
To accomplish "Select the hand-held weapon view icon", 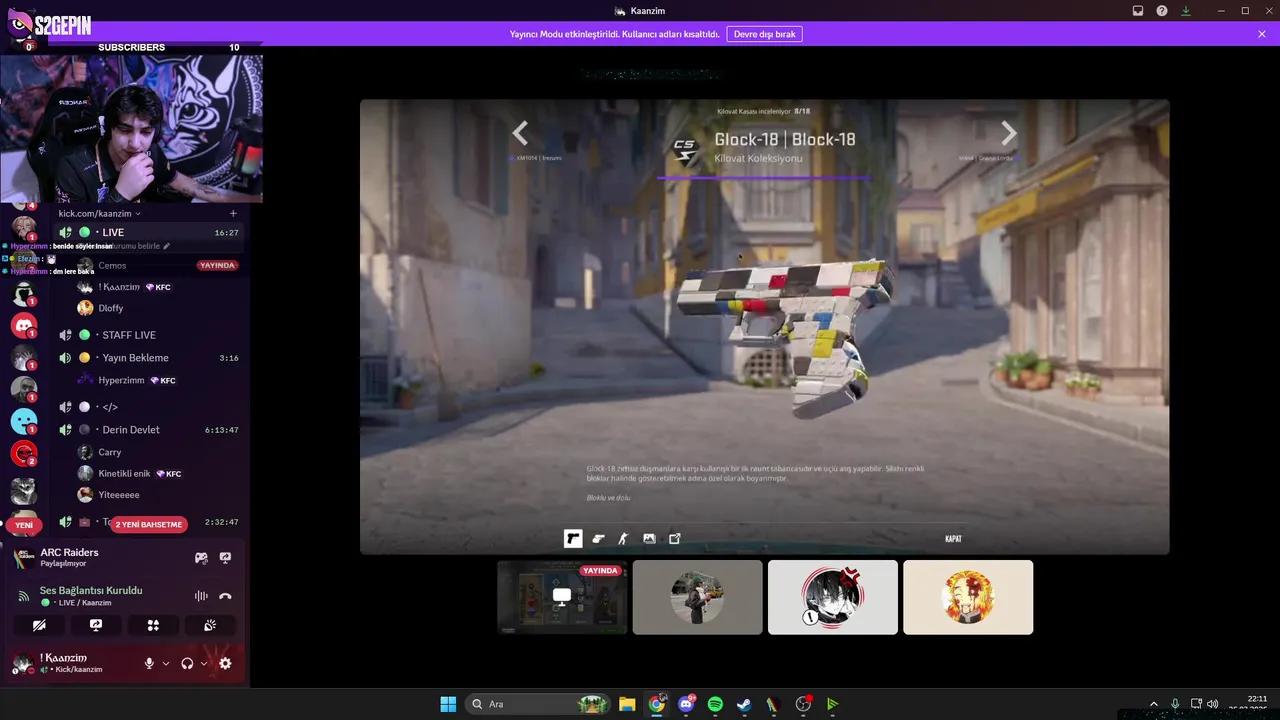I will pos(598,539).
